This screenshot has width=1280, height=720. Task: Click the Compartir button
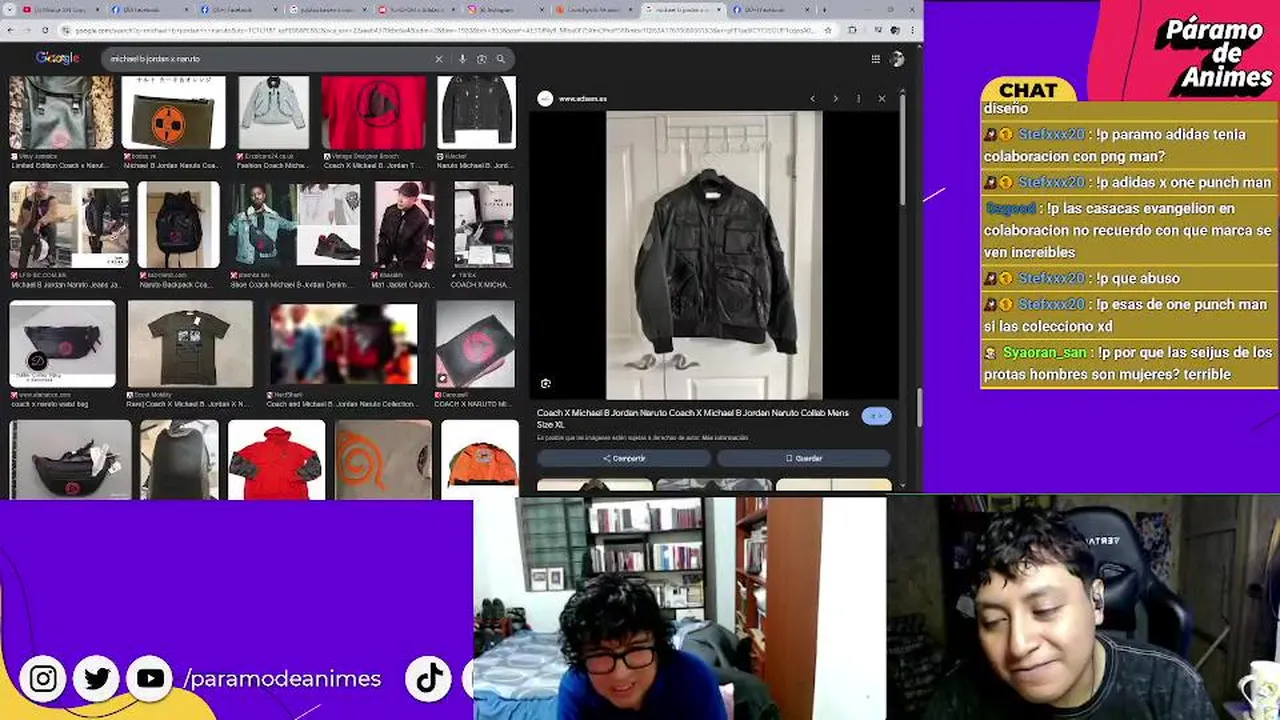pyautogui.click(x=624, y=458)
